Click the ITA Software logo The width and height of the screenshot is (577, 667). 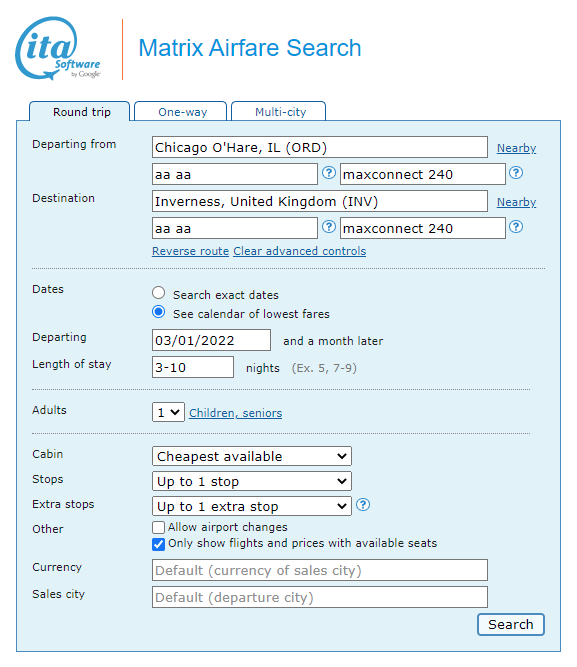point(58,48)
